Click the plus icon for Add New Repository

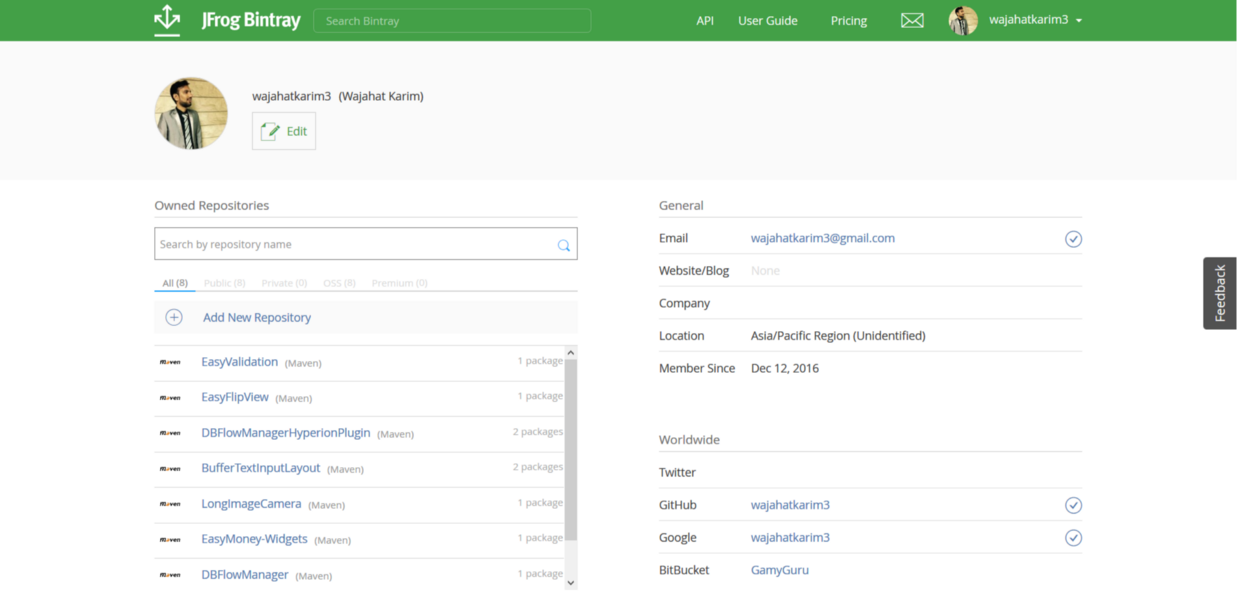coord(174,317)
